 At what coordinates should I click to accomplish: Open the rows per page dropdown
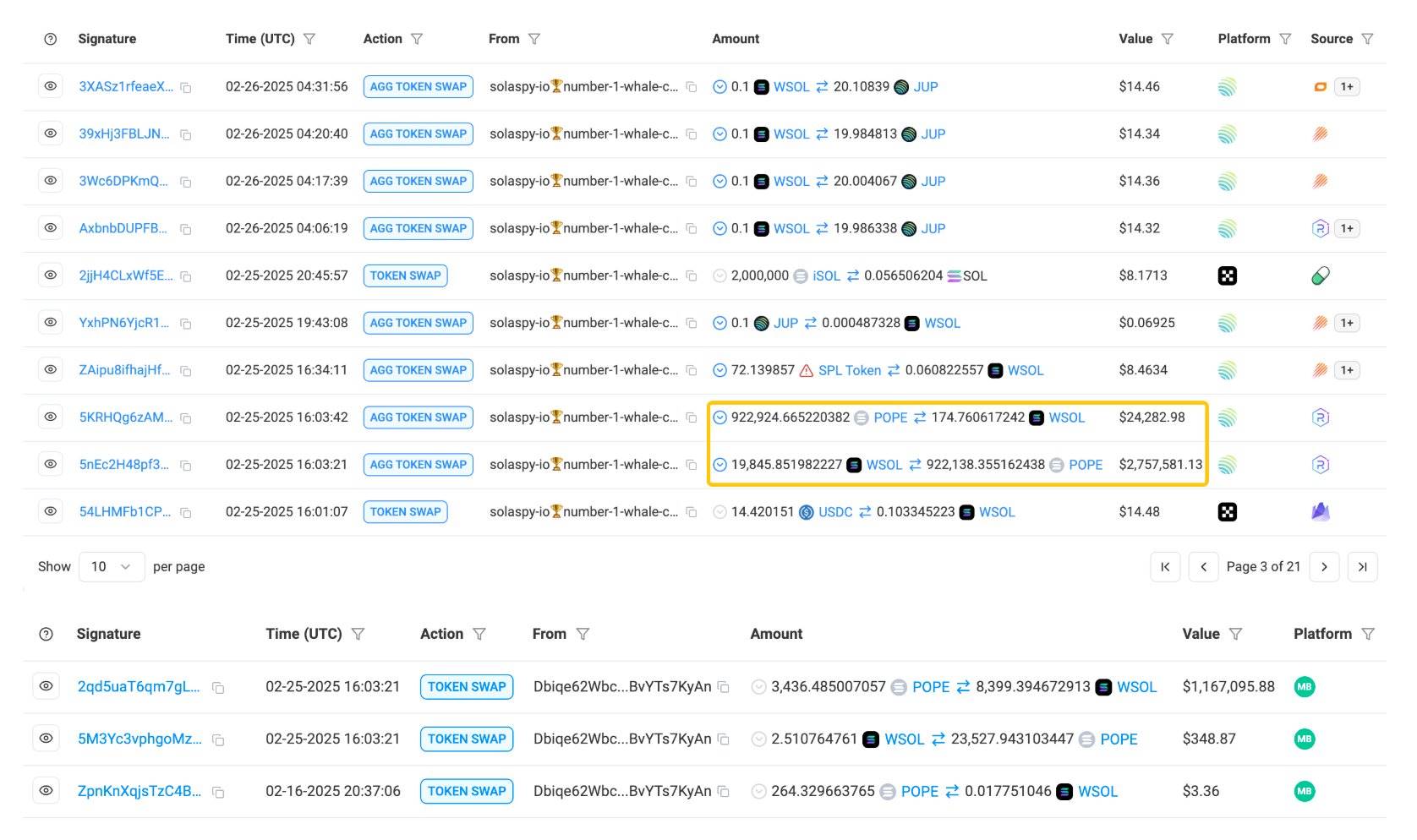pyautogui.click(x=112, y=567)
